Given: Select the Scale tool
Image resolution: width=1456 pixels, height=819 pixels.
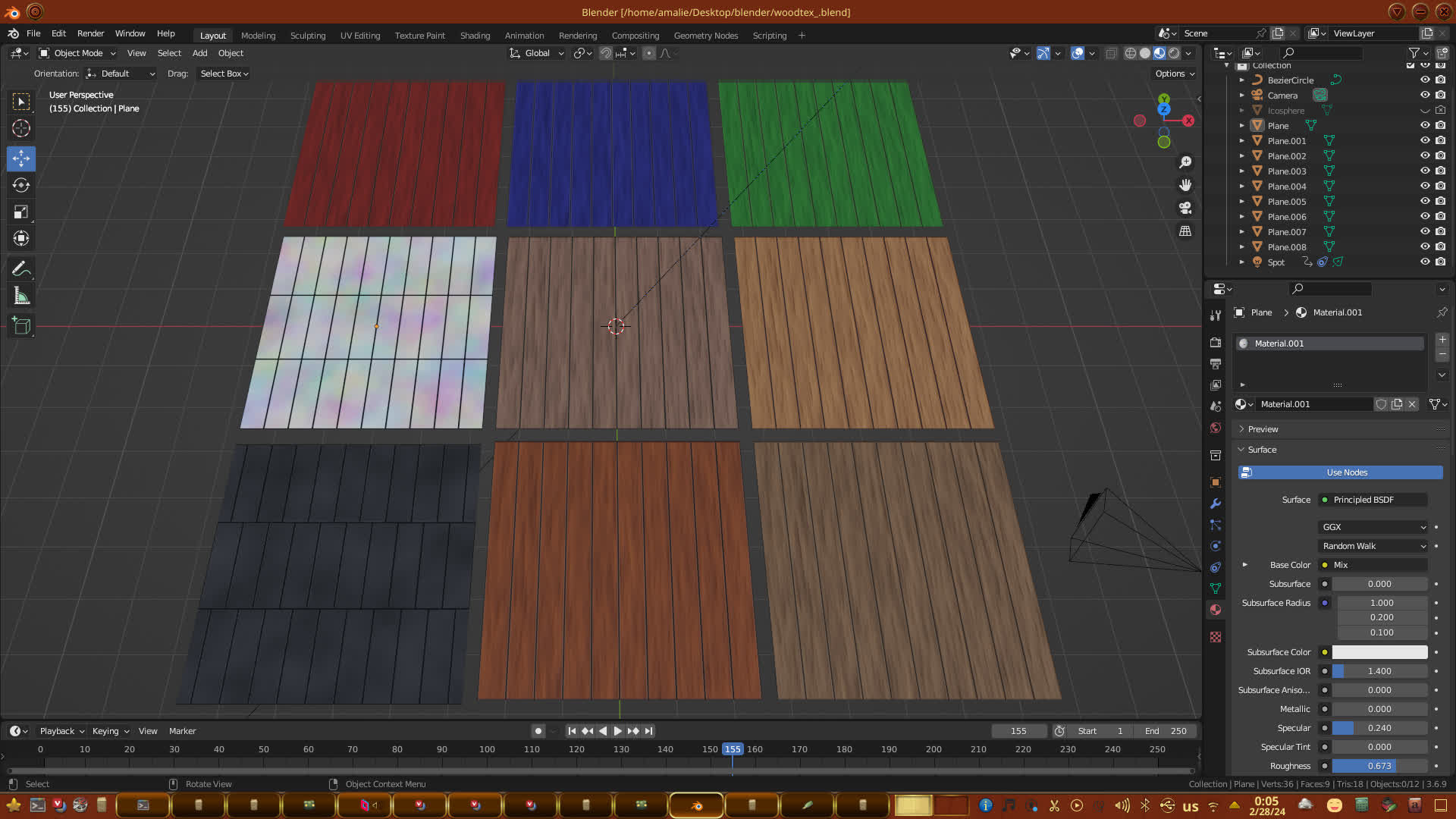Looking at the screenshot, I should (21, 212).
